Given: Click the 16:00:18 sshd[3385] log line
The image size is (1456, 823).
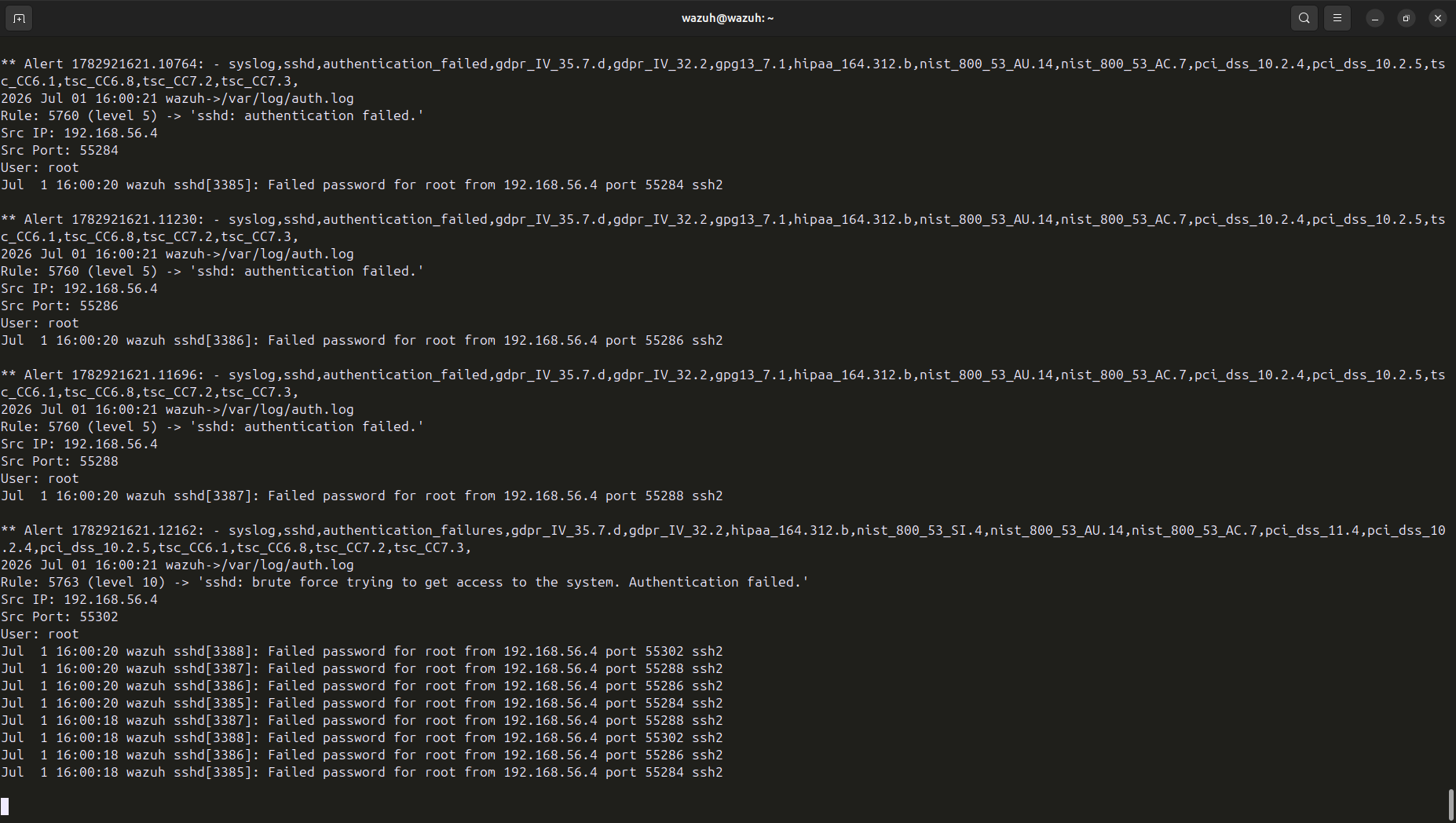Looking at the screenshot, I should 362,772.
